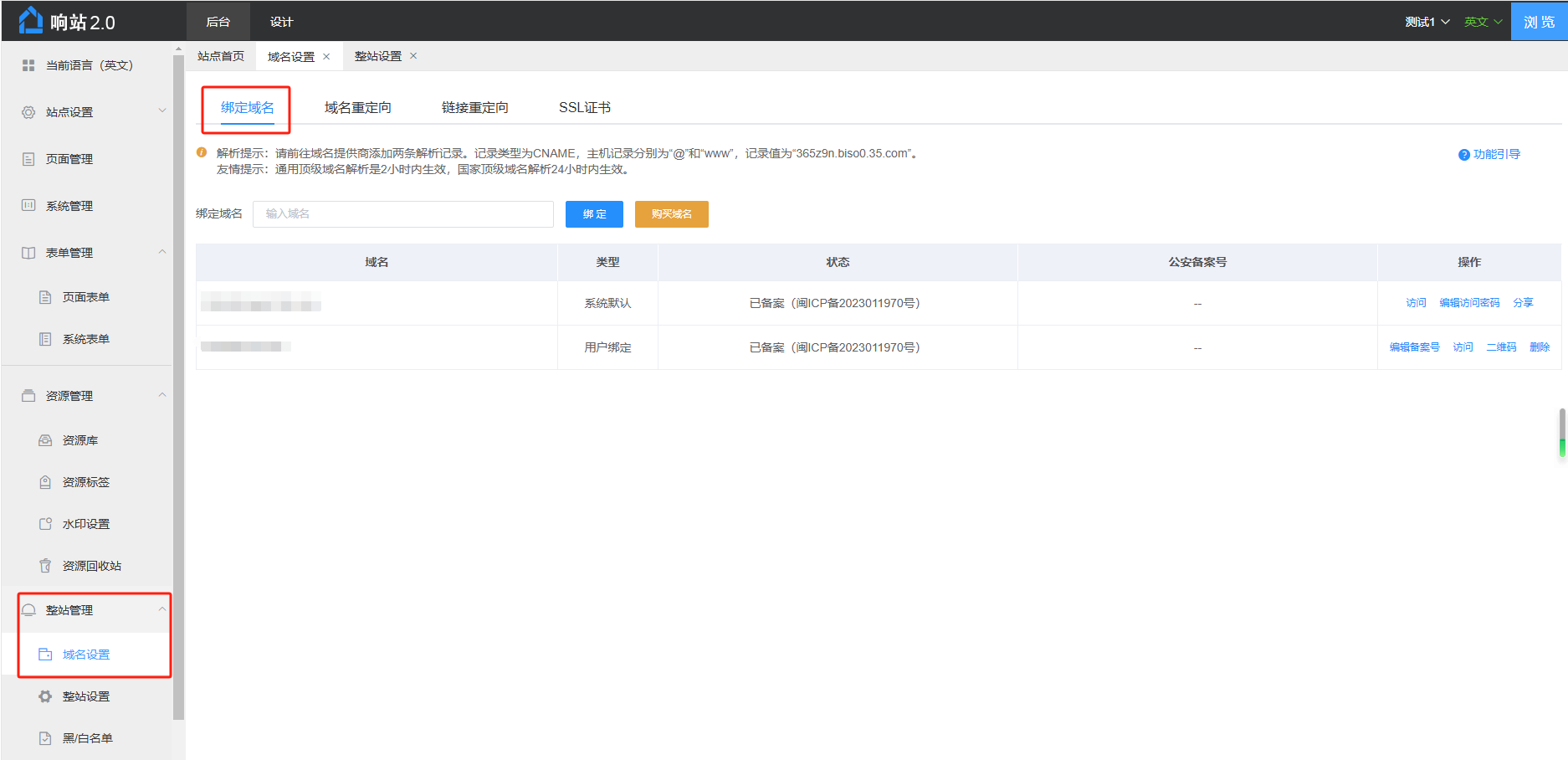Open the 英文 language dropdown
Screen dimensions: 1568x760
pos(1483,22)
